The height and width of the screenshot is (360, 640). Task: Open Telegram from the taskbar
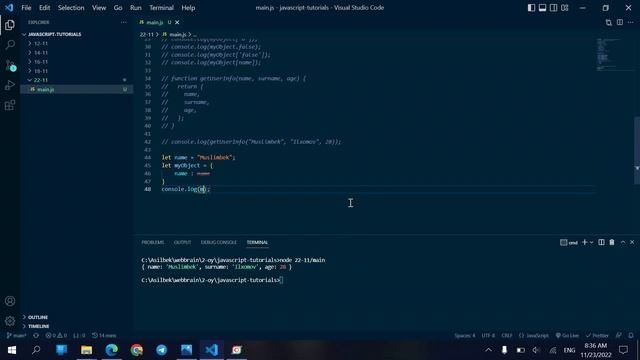[x=162, y=350]
